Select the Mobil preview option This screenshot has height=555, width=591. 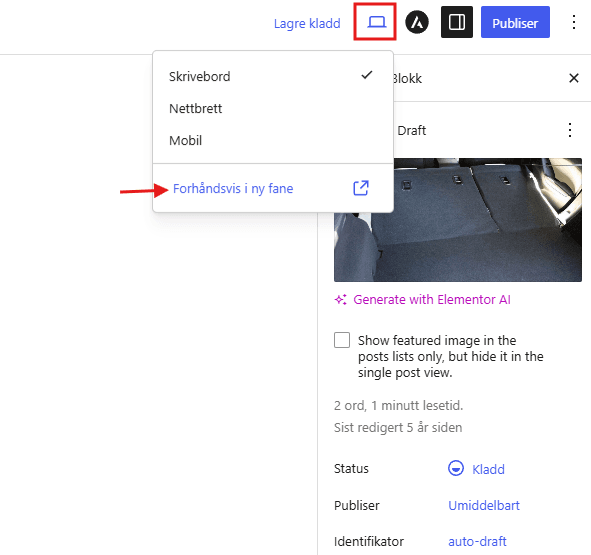pyautogui.click(x=273, y=141)
